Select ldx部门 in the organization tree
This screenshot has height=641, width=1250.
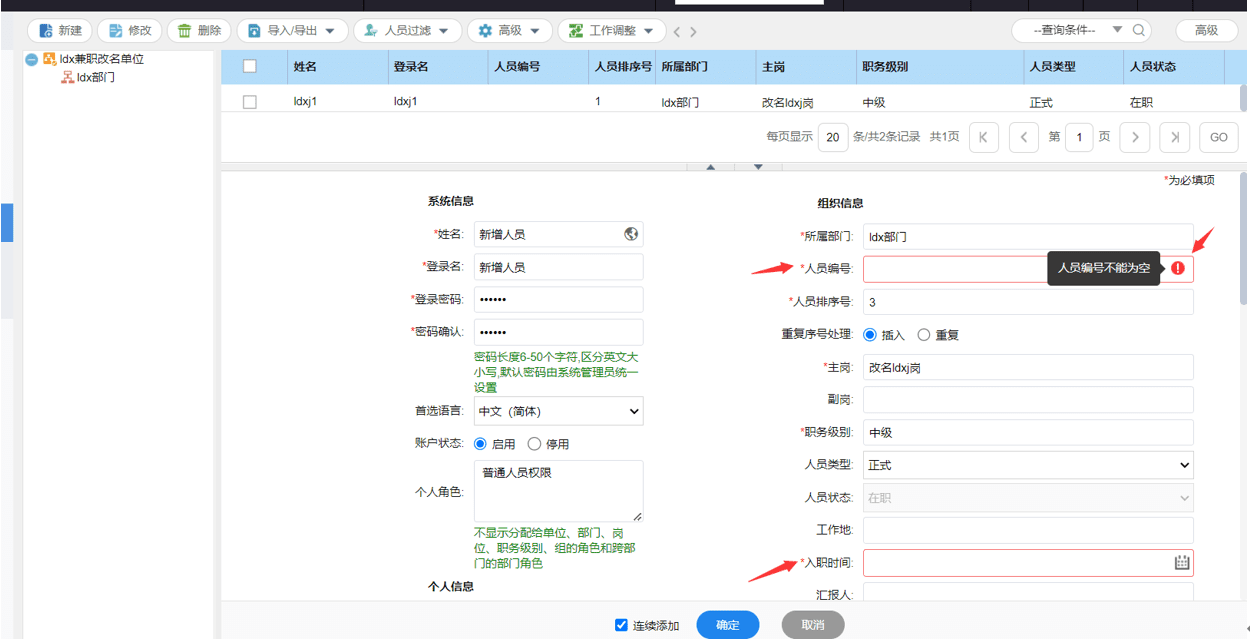pyautogui.click(x=96, y=77)
